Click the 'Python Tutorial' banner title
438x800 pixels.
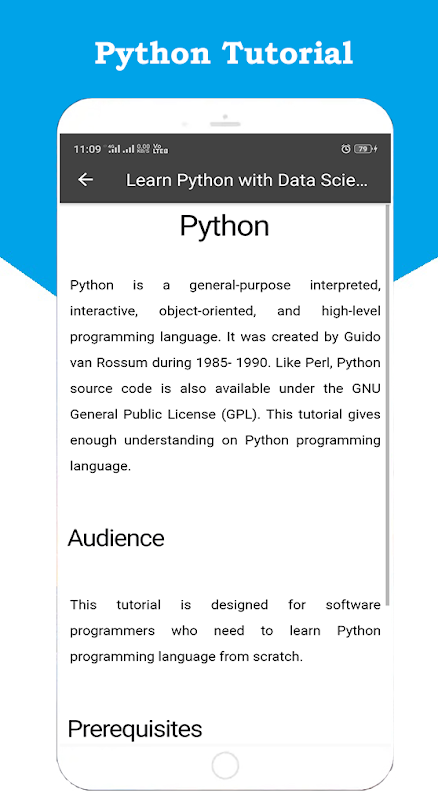click(x=224, y=53)
